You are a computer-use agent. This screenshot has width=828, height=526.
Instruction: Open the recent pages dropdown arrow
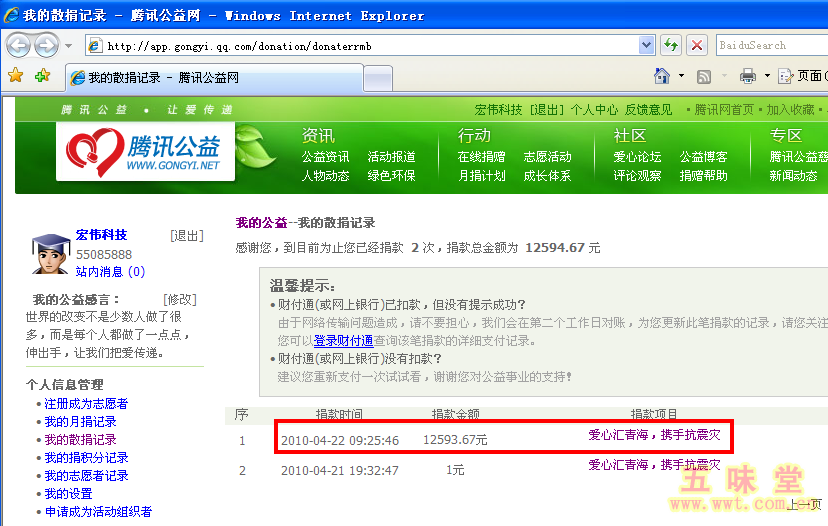pyautogui.click(x=68, y=45)
